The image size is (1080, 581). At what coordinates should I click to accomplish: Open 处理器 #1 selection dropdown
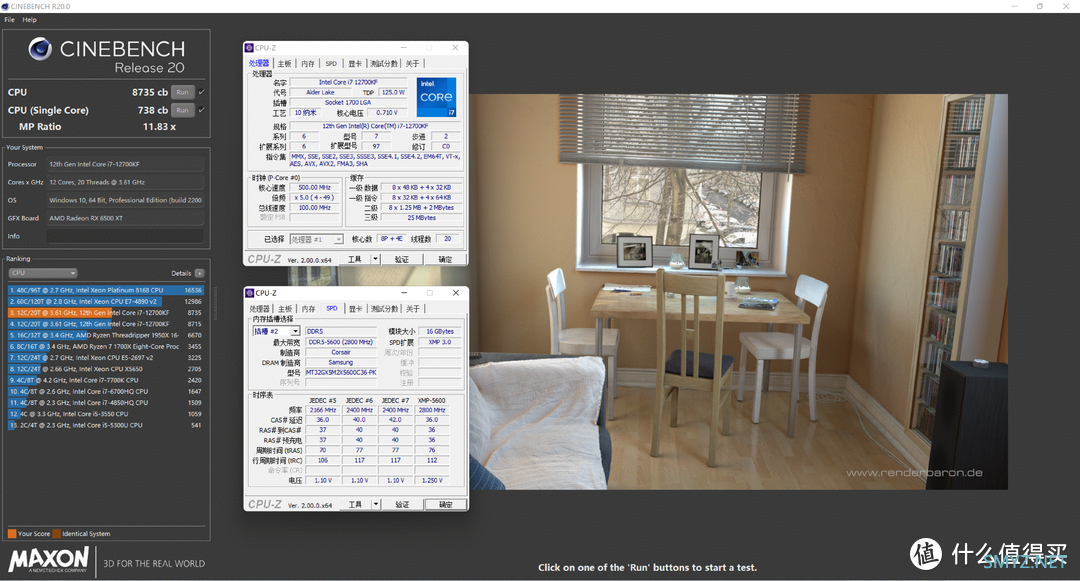[x=316, y=239]
